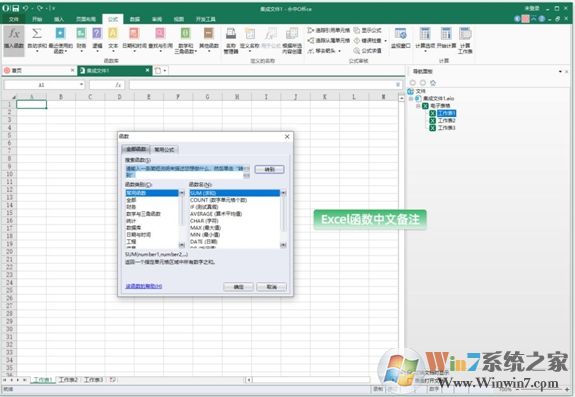Select All Functions tab in function dialog
The image size is (575, 397).
(136, 149)
